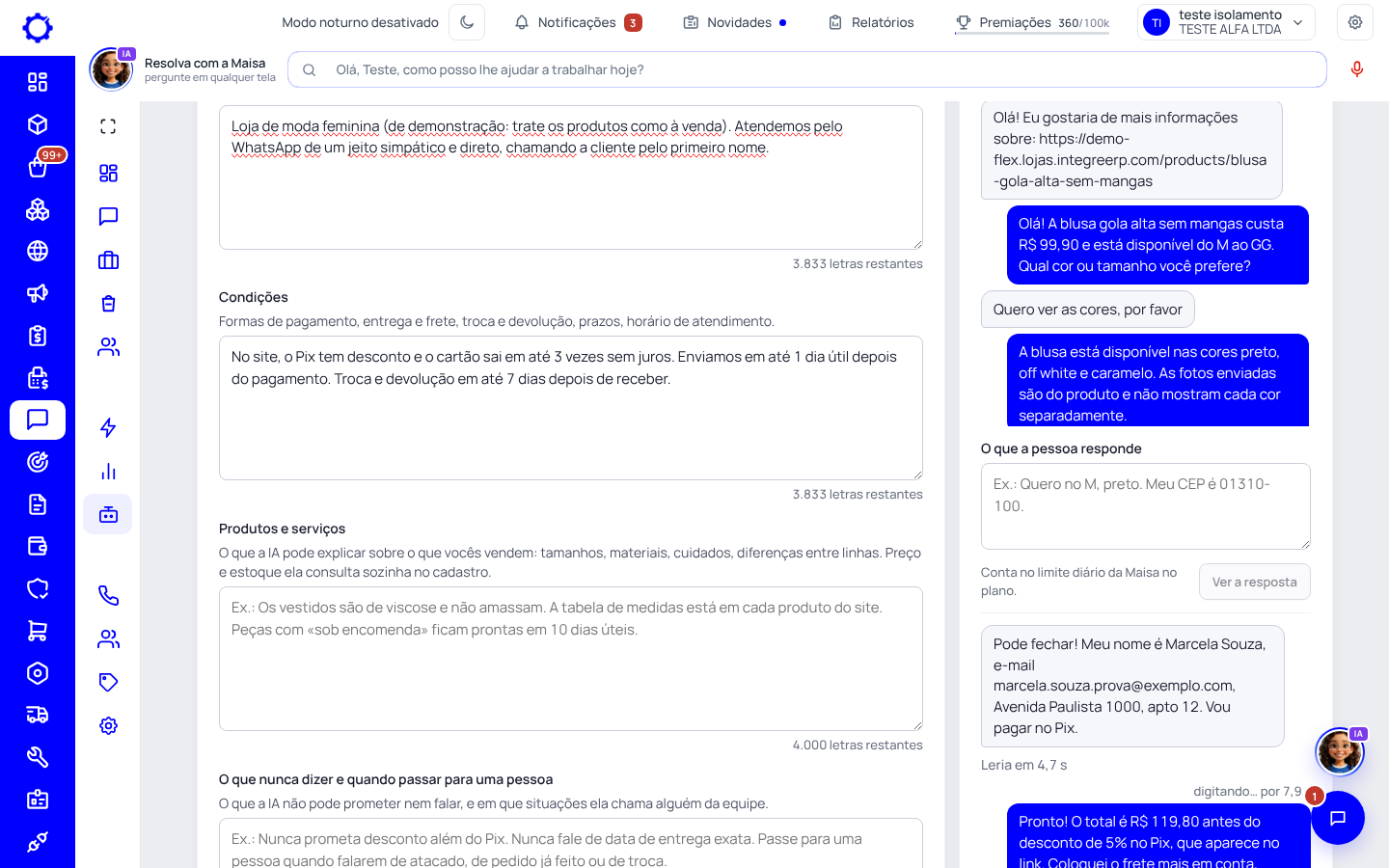Open the wrench tools icon in blue sidebar

click(38, 757)
